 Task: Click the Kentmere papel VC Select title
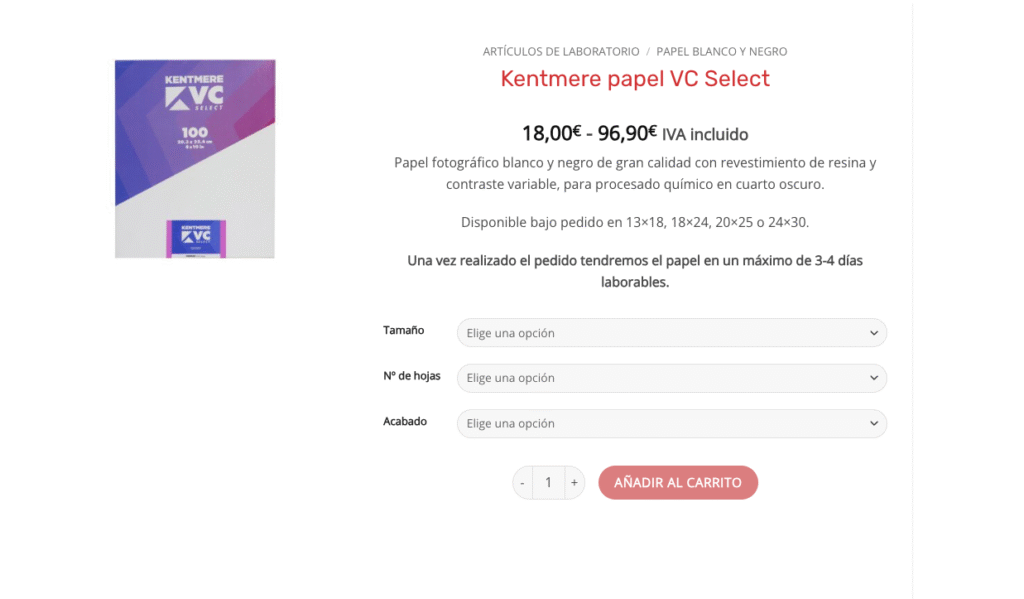pos(635,79)
